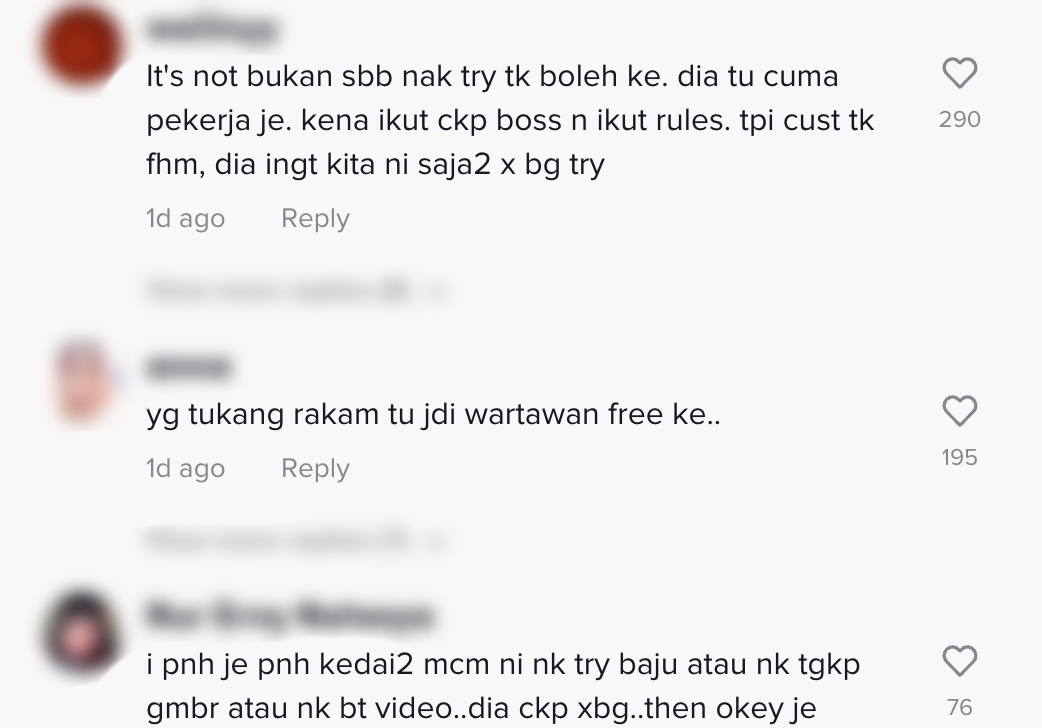The image size is (1042, 728).
Task: Click second comment's '1d ago' timestamp
Action: coord(185,469)
